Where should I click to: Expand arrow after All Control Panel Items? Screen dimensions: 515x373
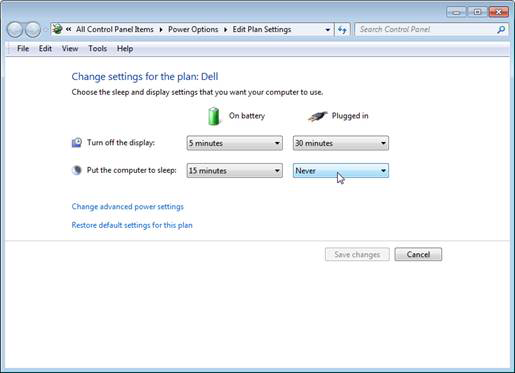tap(161, 30)
